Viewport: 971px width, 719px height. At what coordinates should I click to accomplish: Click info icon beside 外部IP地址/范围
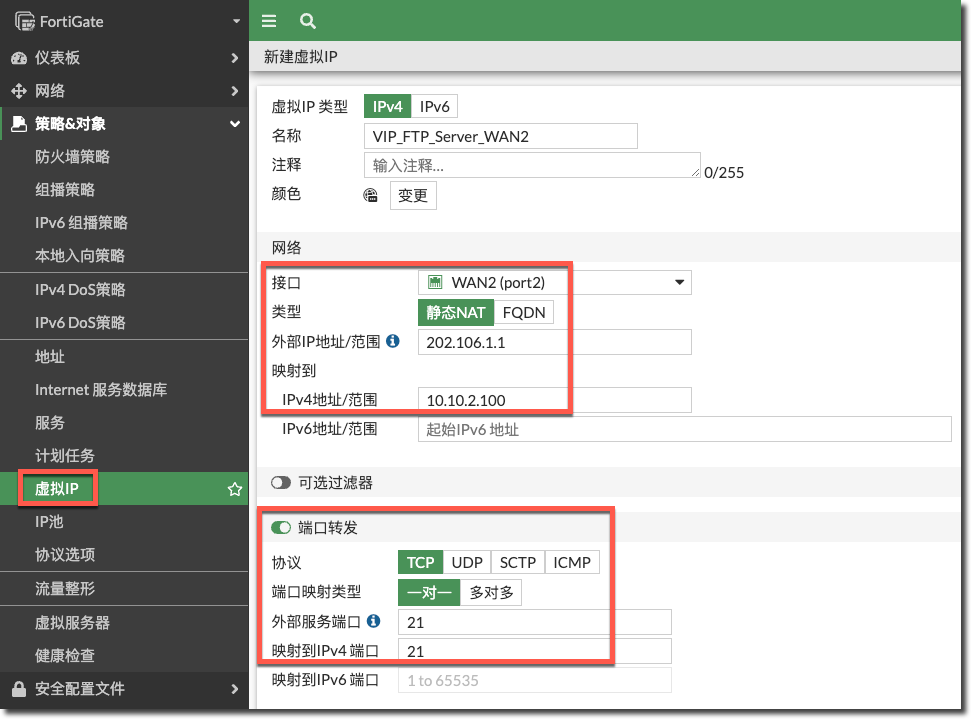393,341
